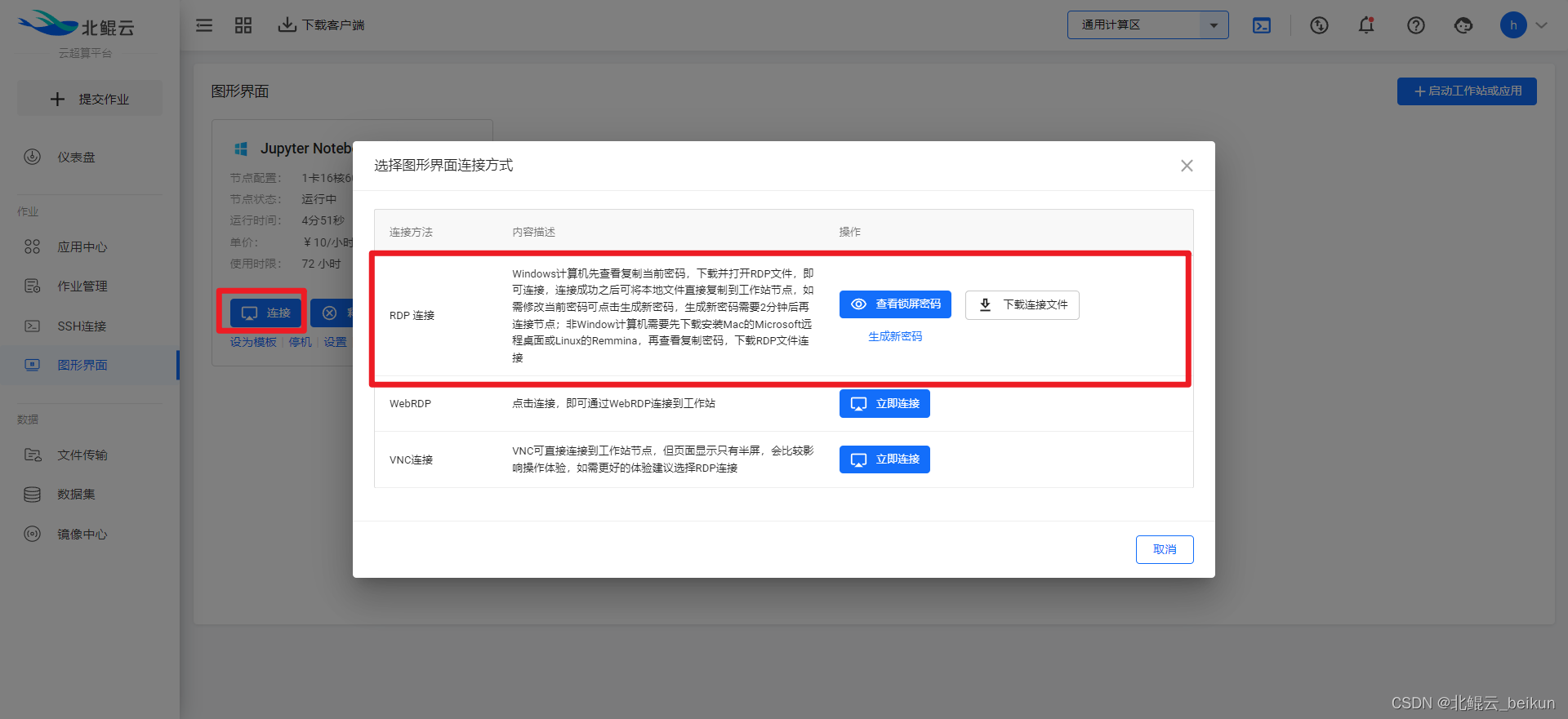This screenshot has height=719, width=1568.
Task: Close the connection method dialog
Action: [1187, 166]
